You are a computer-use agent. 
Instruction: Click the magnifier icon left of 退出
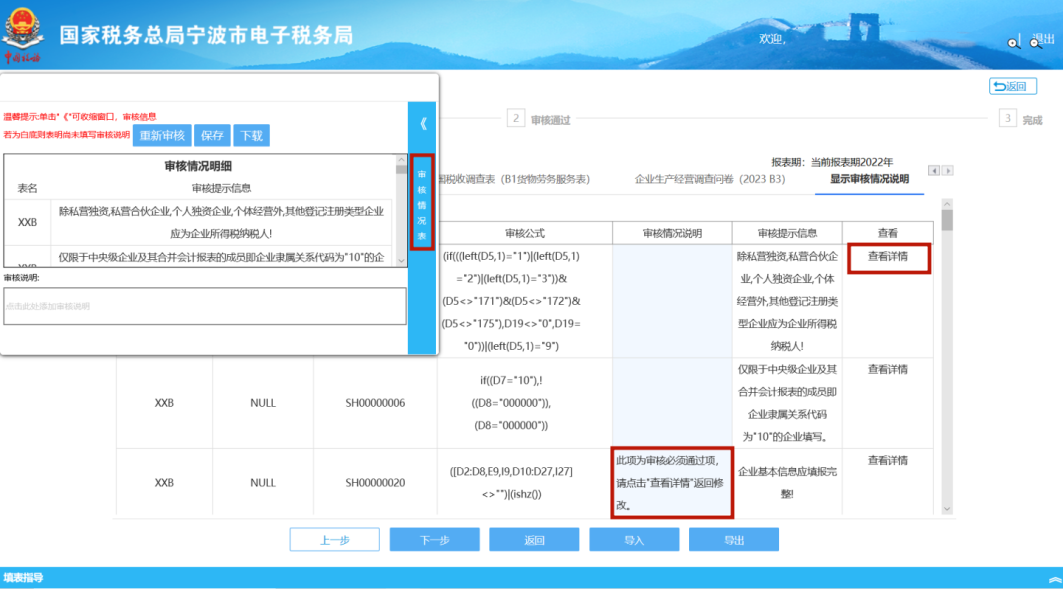click(1014, 41)
